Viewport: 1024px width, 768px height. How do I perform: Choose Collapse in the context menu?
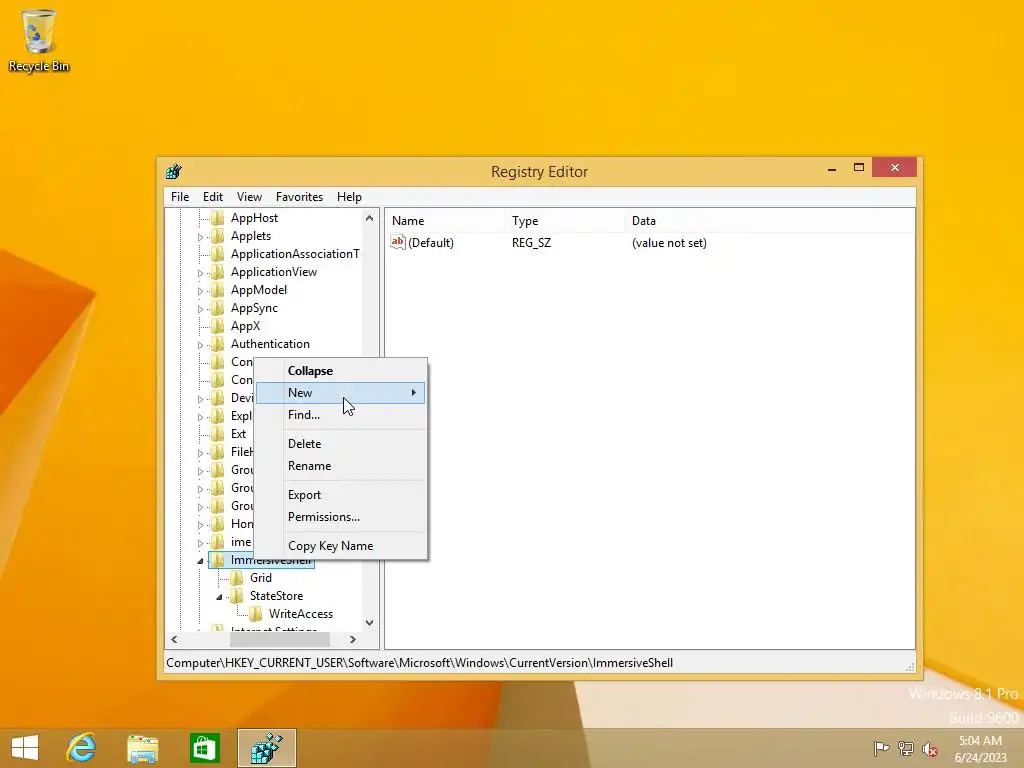pos(341,370)
